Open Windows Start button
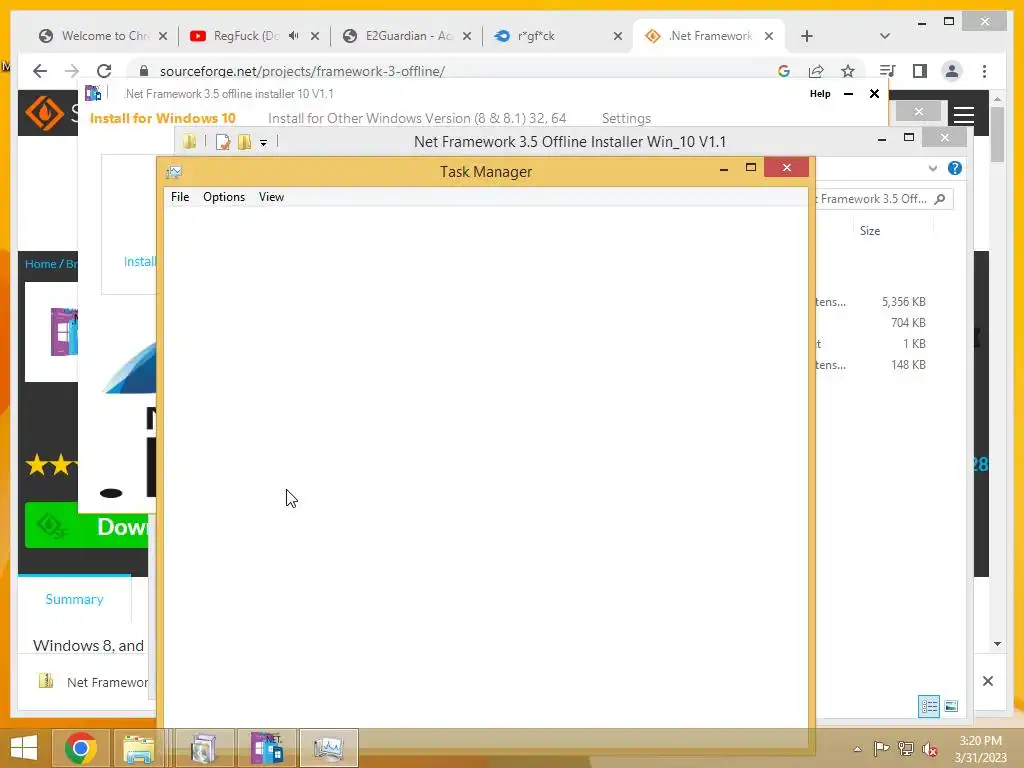Screen dimensions: 1024x768 pyautogui.click(x=24, y=748)
